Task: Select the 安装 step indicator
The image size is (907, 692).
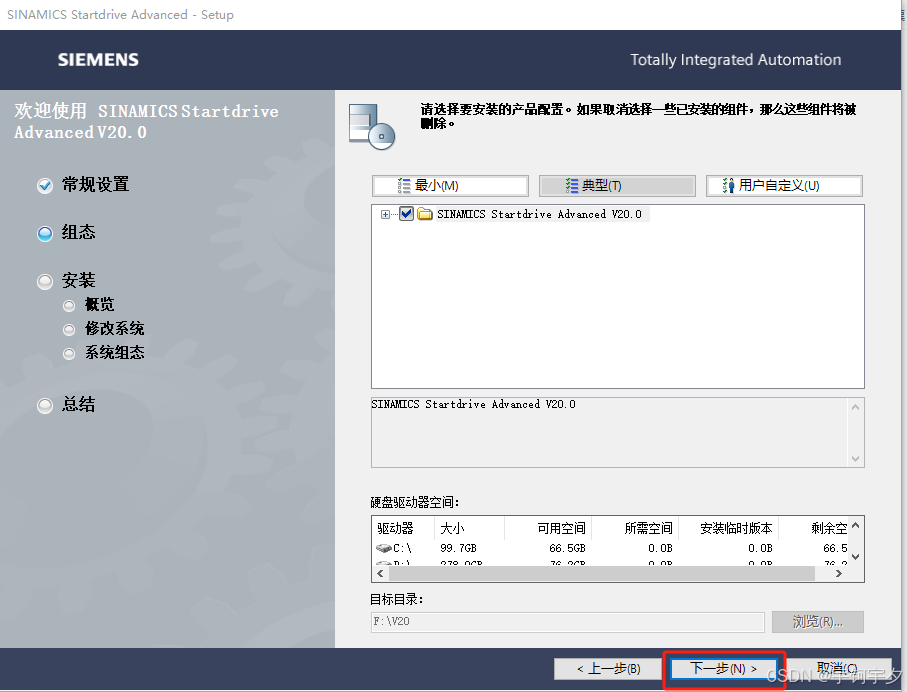Action: 45,281
